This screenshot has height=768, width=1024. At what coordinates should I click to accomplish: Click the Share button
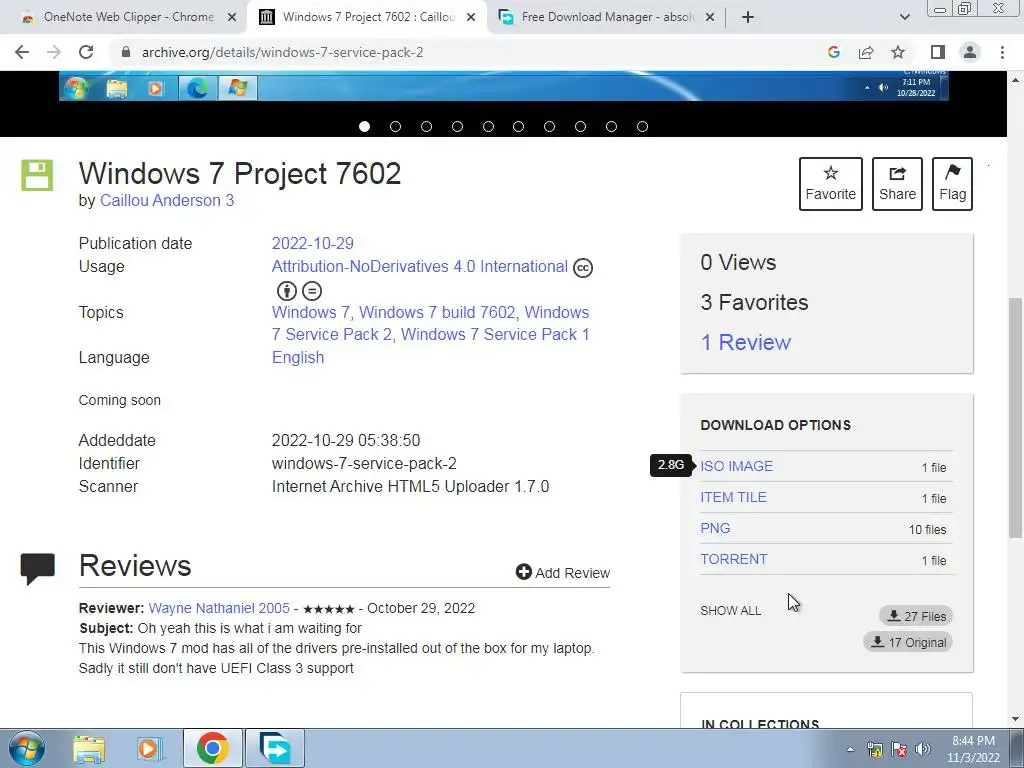tap(897, 184)
